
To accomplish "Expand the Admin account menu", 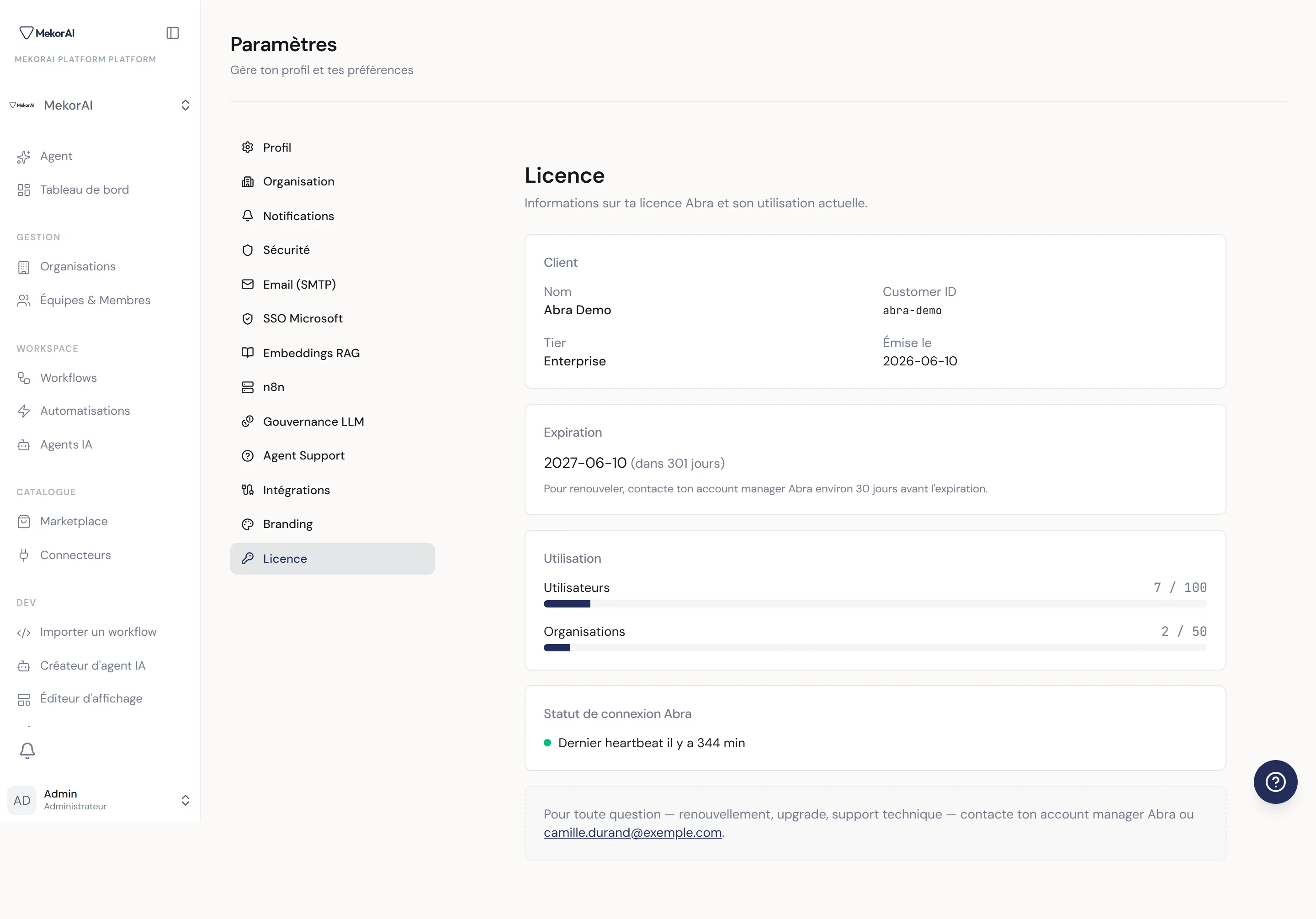I will (101, 800).
